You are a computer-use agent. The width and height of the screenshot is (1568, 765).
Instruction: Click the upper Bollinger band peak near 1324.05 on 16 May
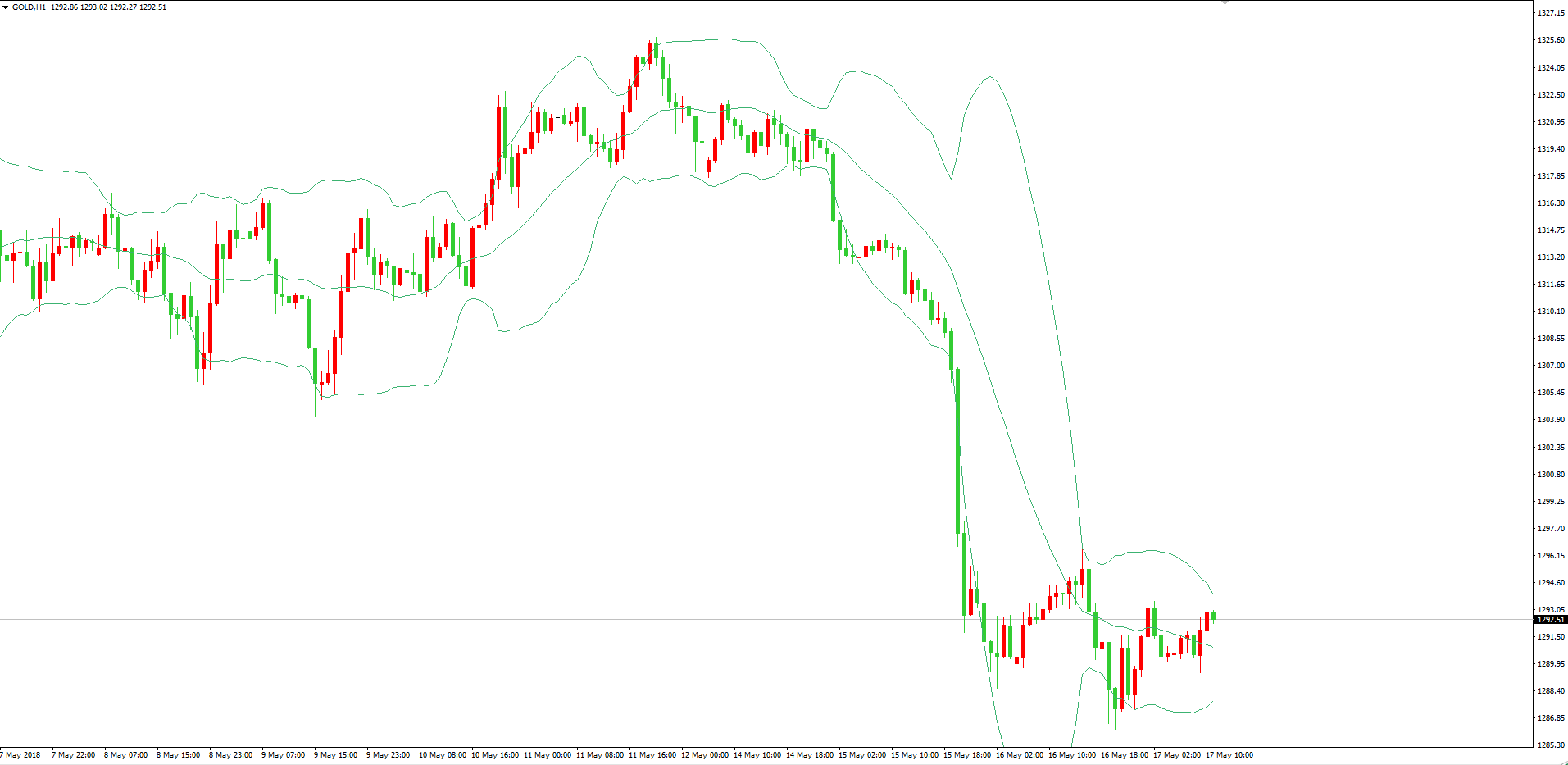pyautogui.click(x=990, y=77)
